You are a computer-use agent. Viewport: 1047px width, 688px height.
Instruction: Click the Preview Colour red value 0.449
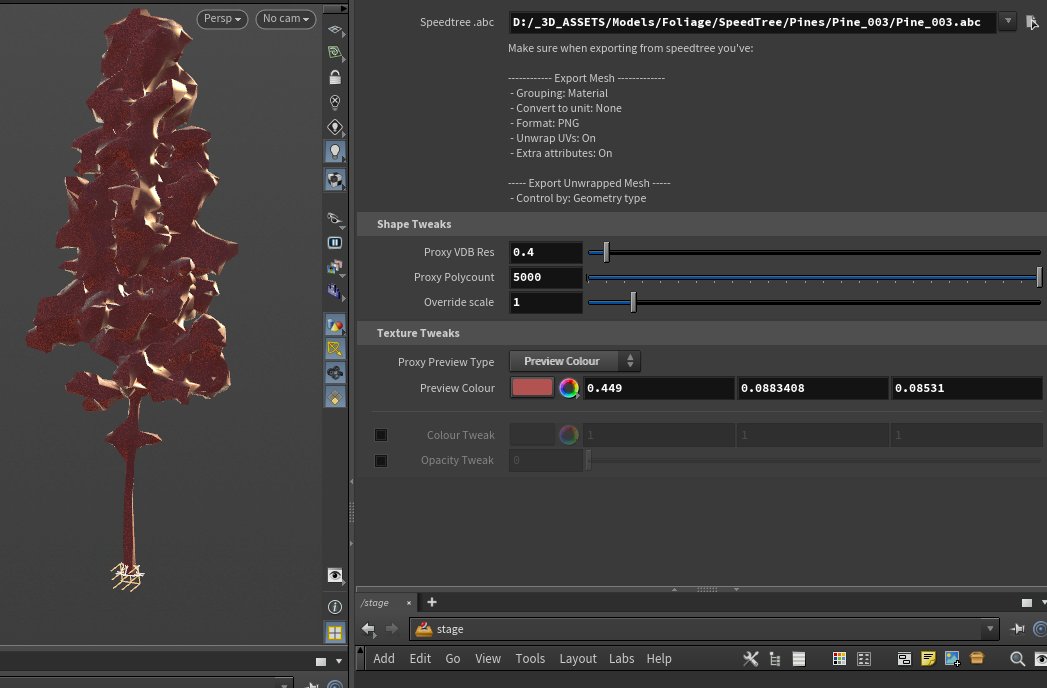point(658,388)
